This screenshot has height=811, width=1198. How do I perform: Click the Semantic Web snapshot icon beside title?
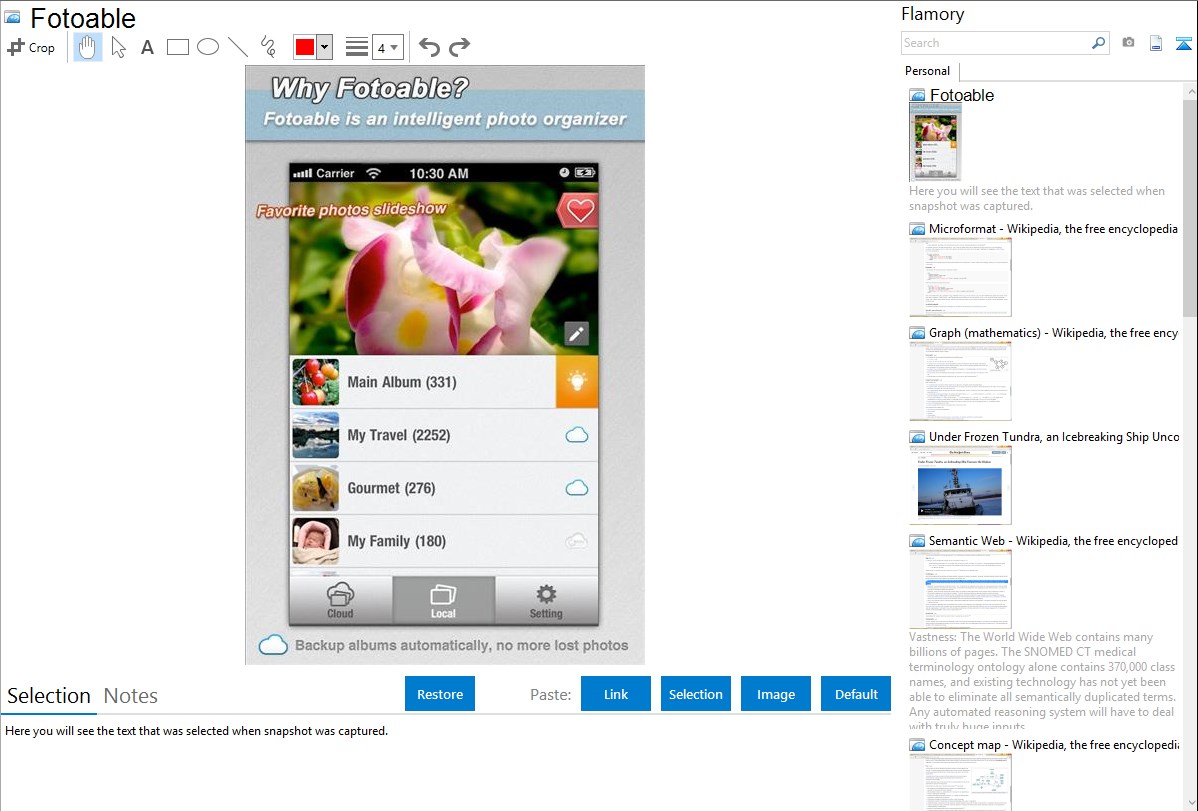918,541
